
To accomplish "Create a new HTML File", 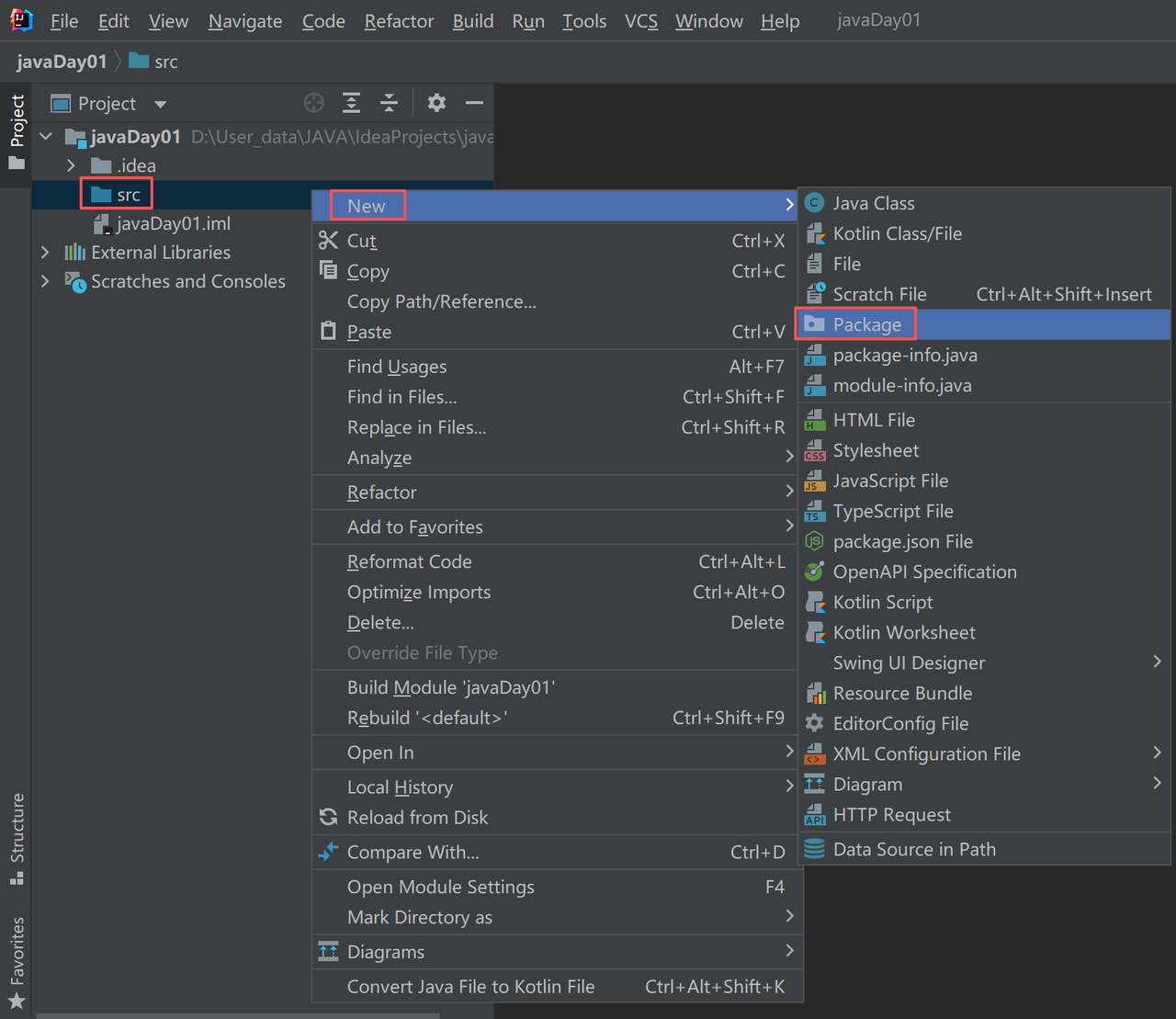I will pos(984,420).
